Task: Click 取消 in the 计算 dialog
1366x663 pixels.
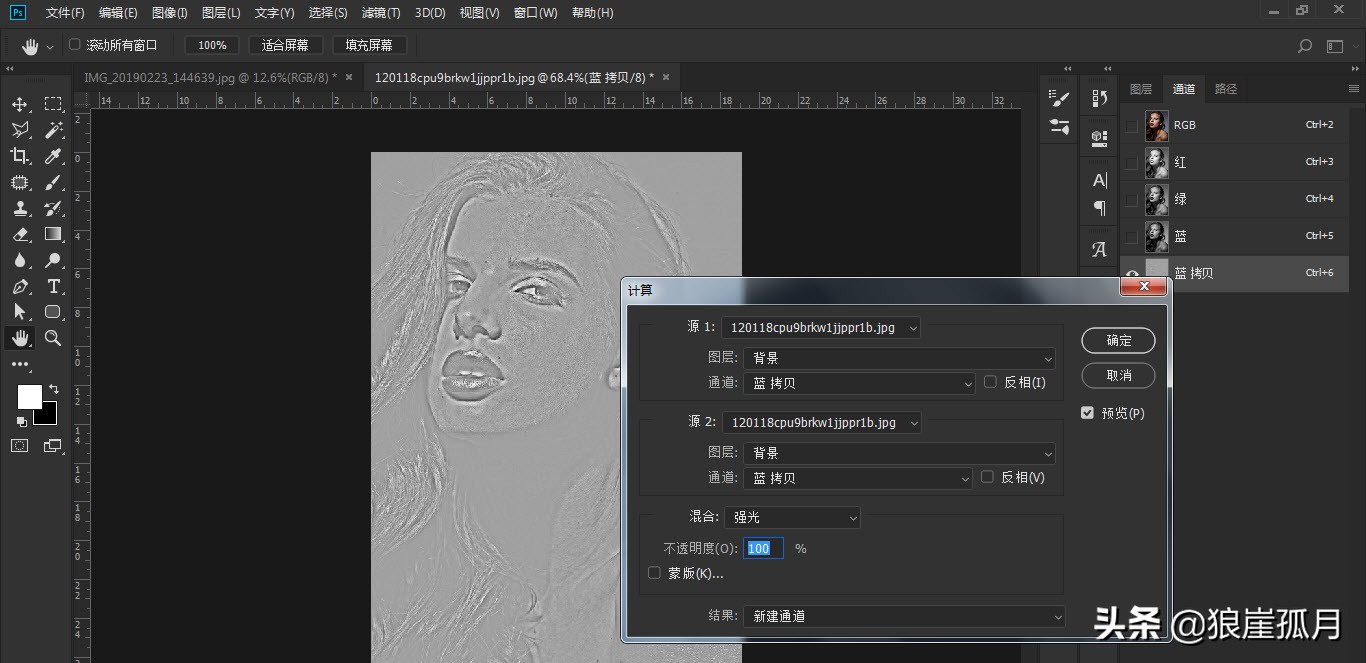Action: [1118, 375]
